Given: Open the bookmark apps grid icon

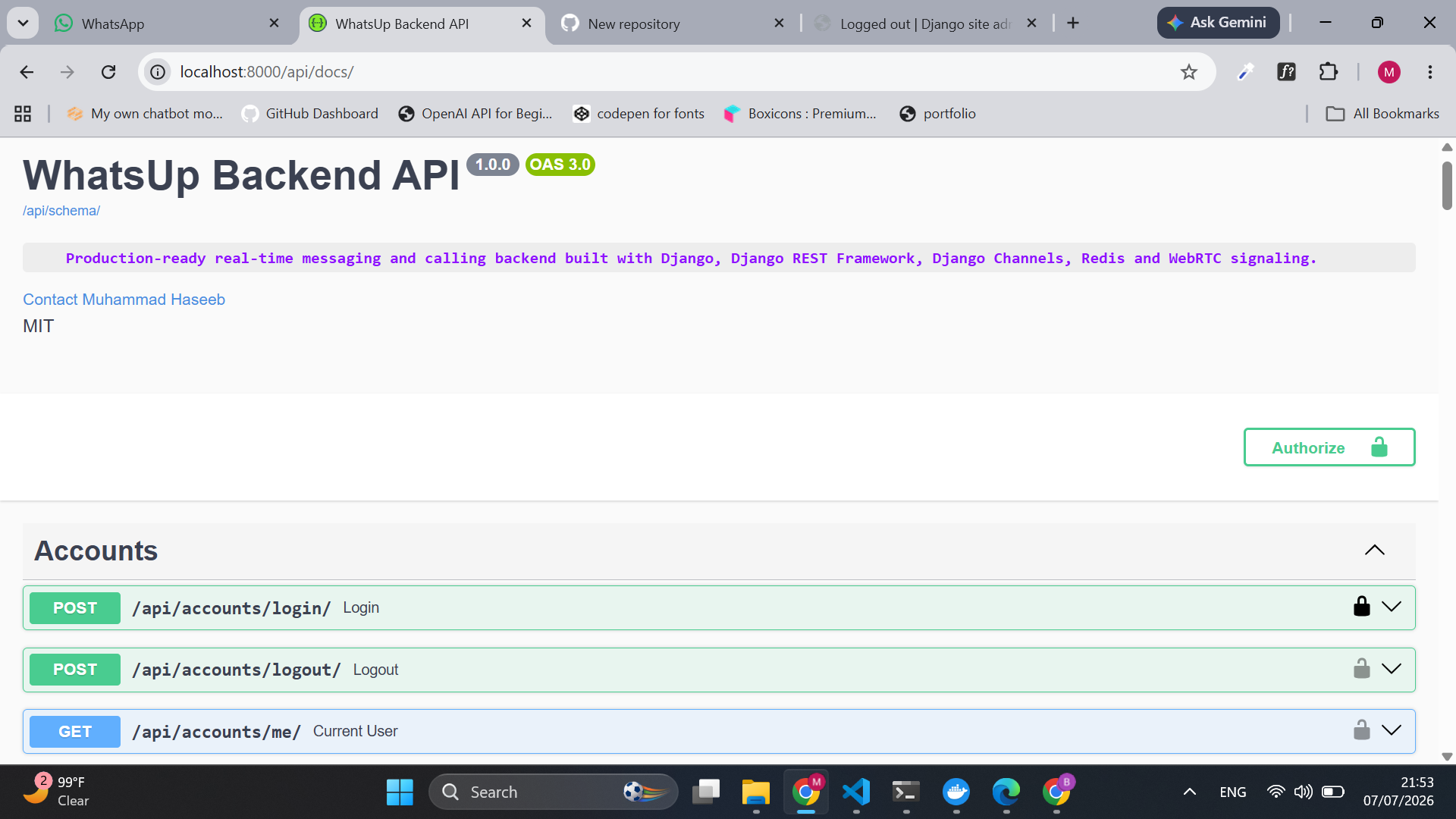Looking at the screenshot, I should click(23, 114).
